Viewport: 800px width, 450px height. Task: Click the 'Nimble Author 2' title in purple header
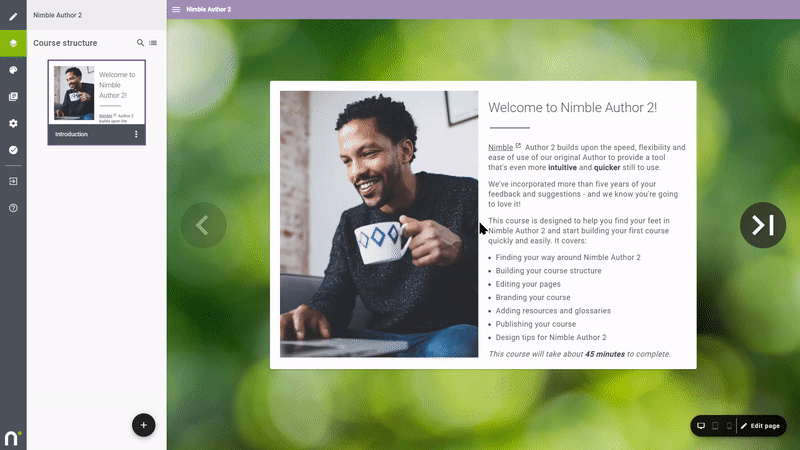(209, 9)
